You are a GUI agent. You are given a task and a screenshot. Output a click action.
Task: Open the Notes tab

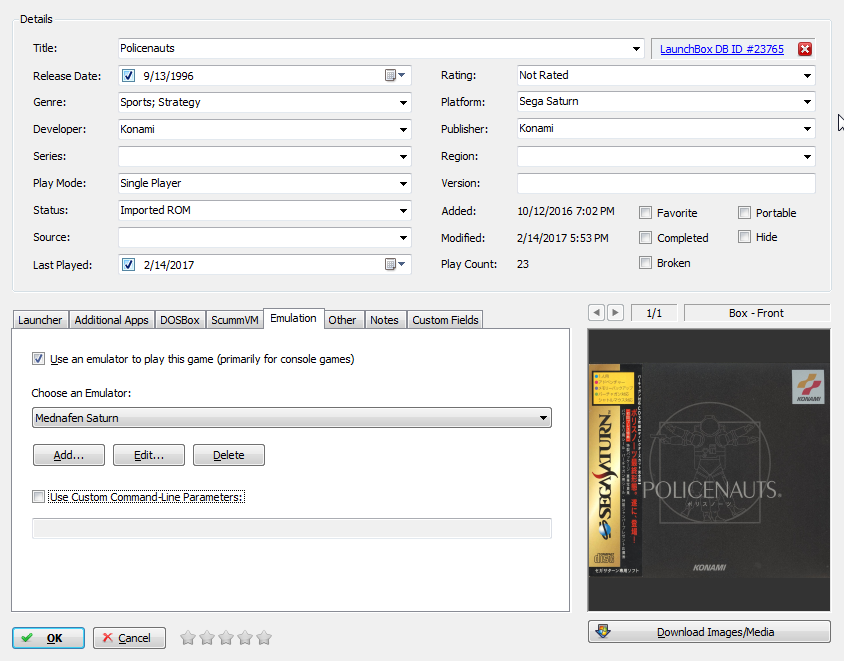(384, 320)
